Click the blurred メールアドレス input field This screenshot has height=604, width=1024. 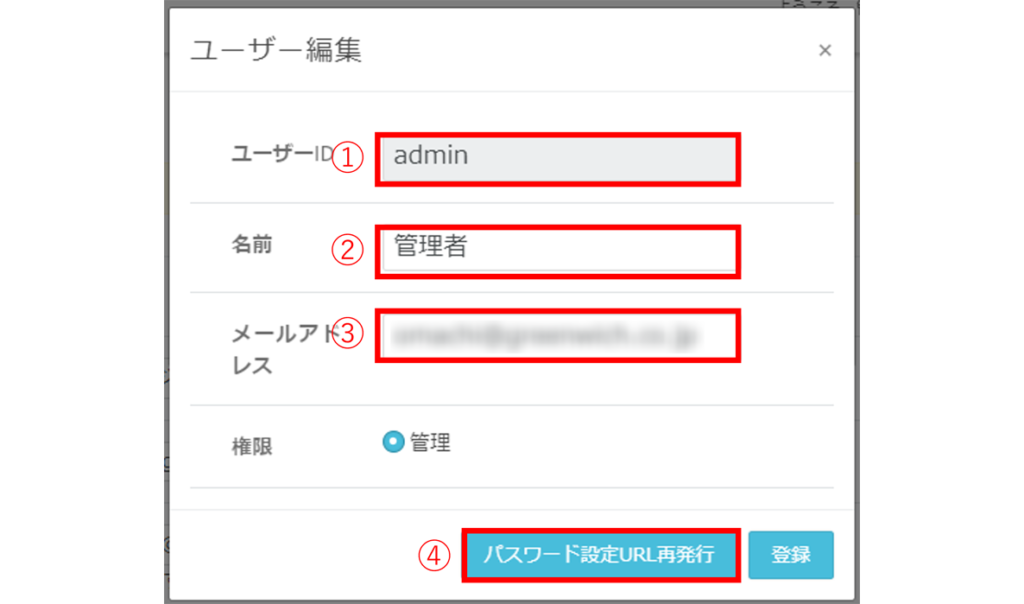pyautogui.click(x=558, y=336)
